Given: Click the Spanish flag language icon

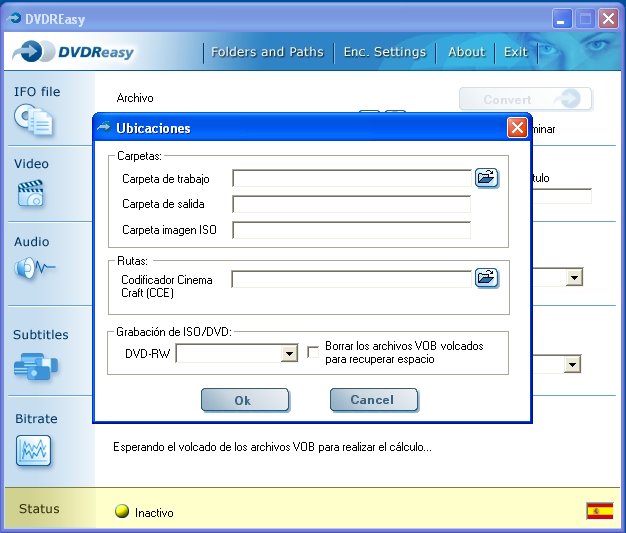Looking at the screenshot, I should pyautogui.click(x=600, y=511).
